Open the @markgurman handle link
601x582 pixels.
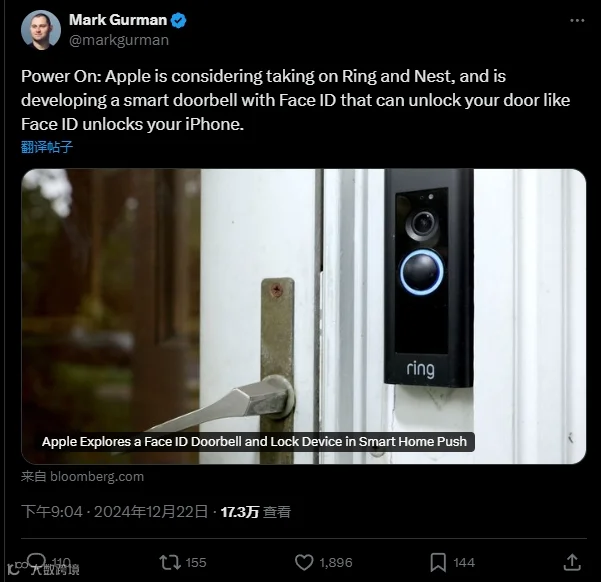point(119,40)
